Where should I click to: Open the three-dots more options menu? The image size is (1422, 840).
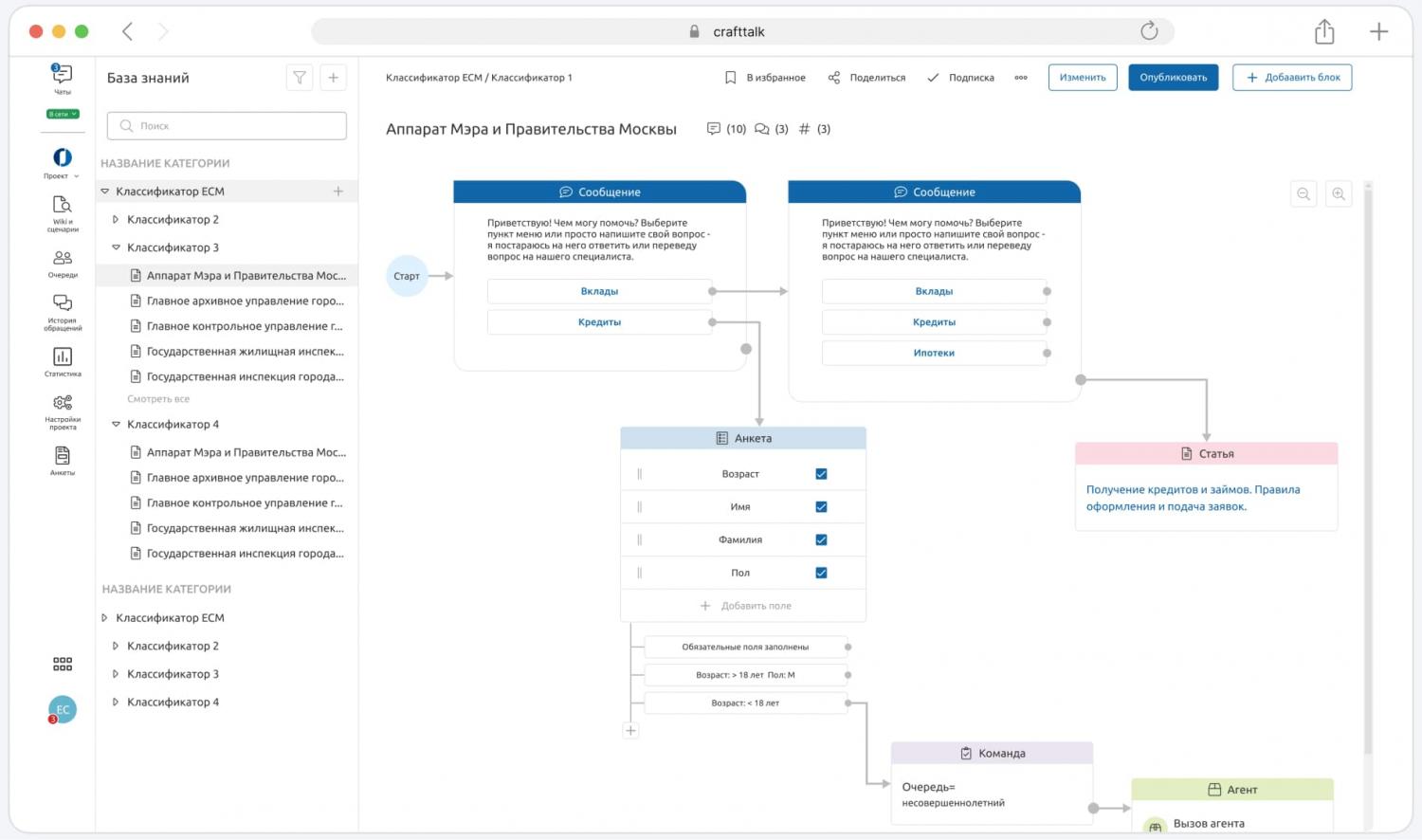click(x=1021, y=78)
